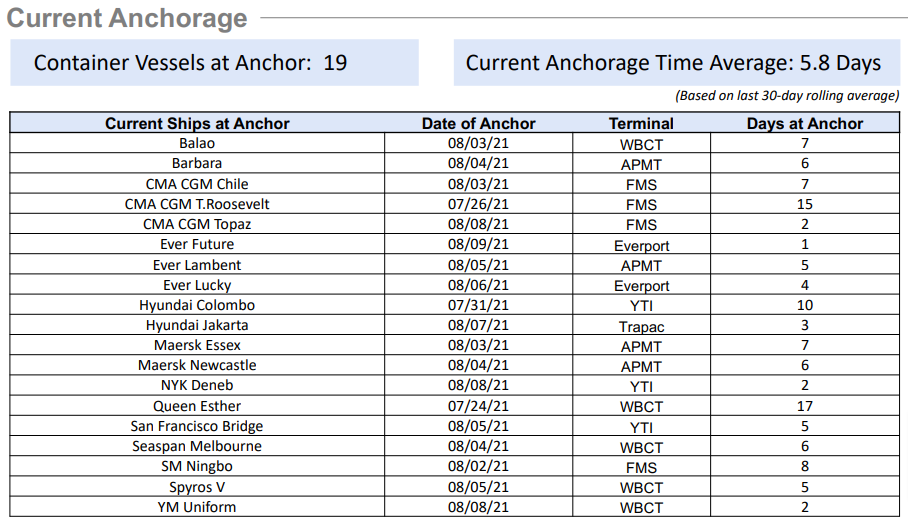Viewport: 908px width, 519px height.
Task: Click the Hyundai Colombo ship name
Action: coord(197,305)
